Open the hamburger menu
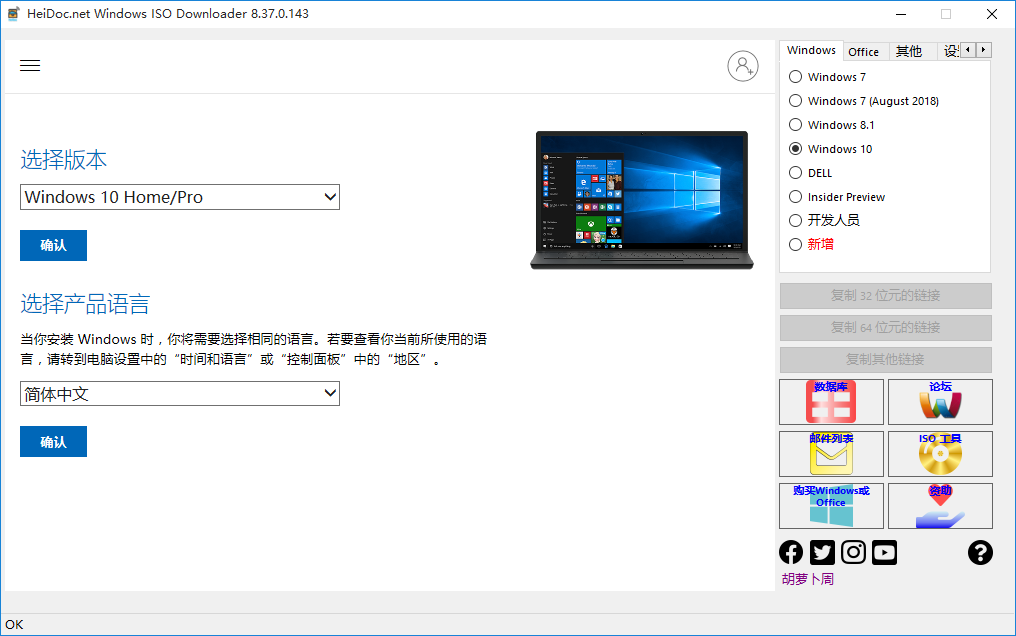 pos(30,65)
